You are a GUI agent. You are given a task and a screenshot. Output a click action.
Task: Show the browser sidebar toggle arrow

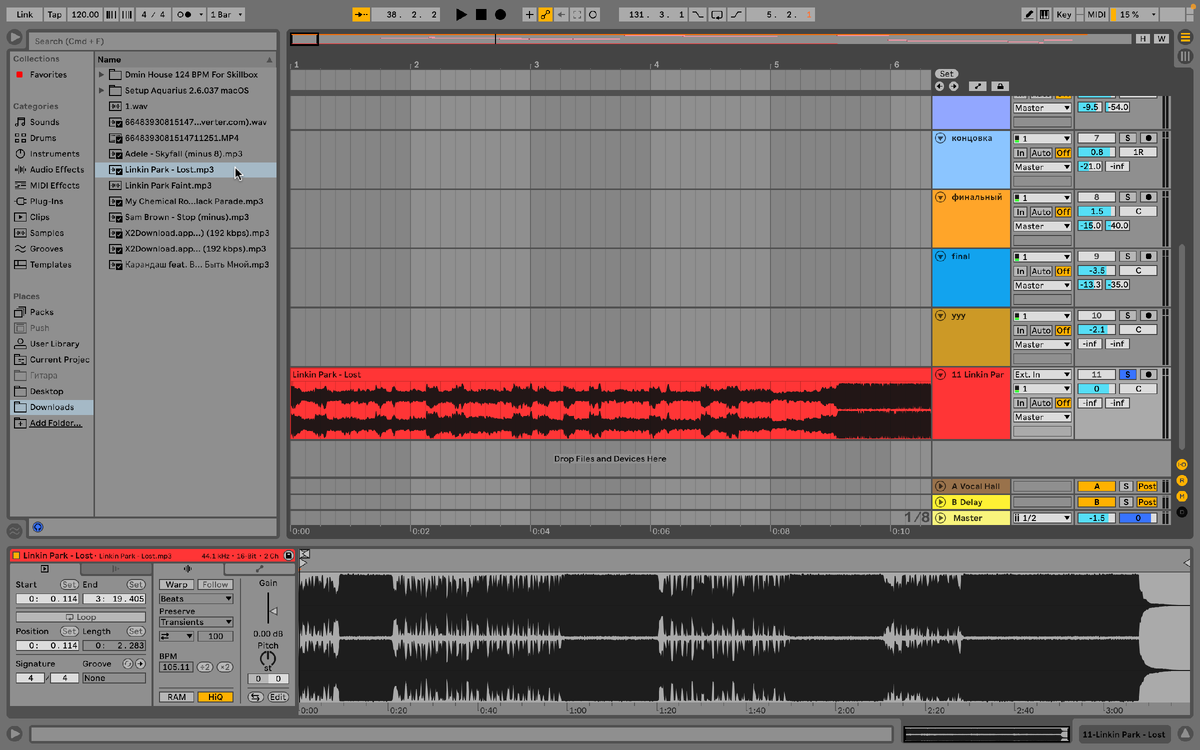[14, 38]
